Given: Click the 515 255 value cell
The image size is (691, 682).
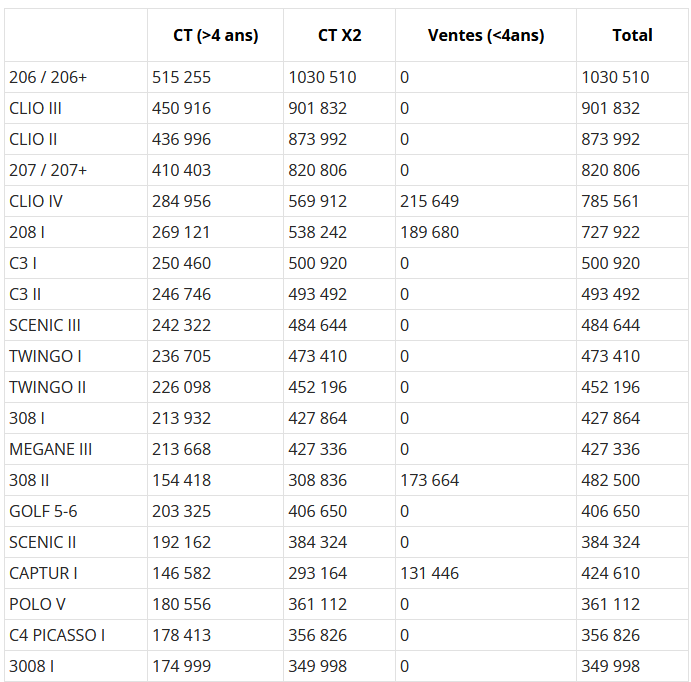Looking at the screenshot, I should [182, 77].
